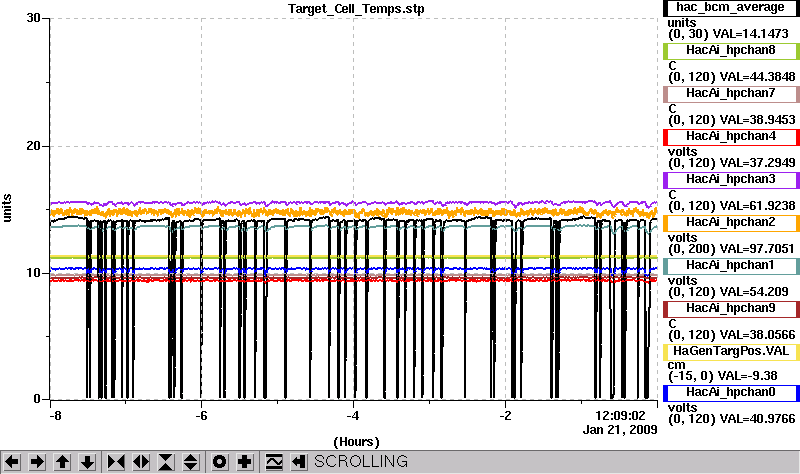Shift the plot down with the down arrow
This screenshot has height=474, width=800.
click(87, 462)
